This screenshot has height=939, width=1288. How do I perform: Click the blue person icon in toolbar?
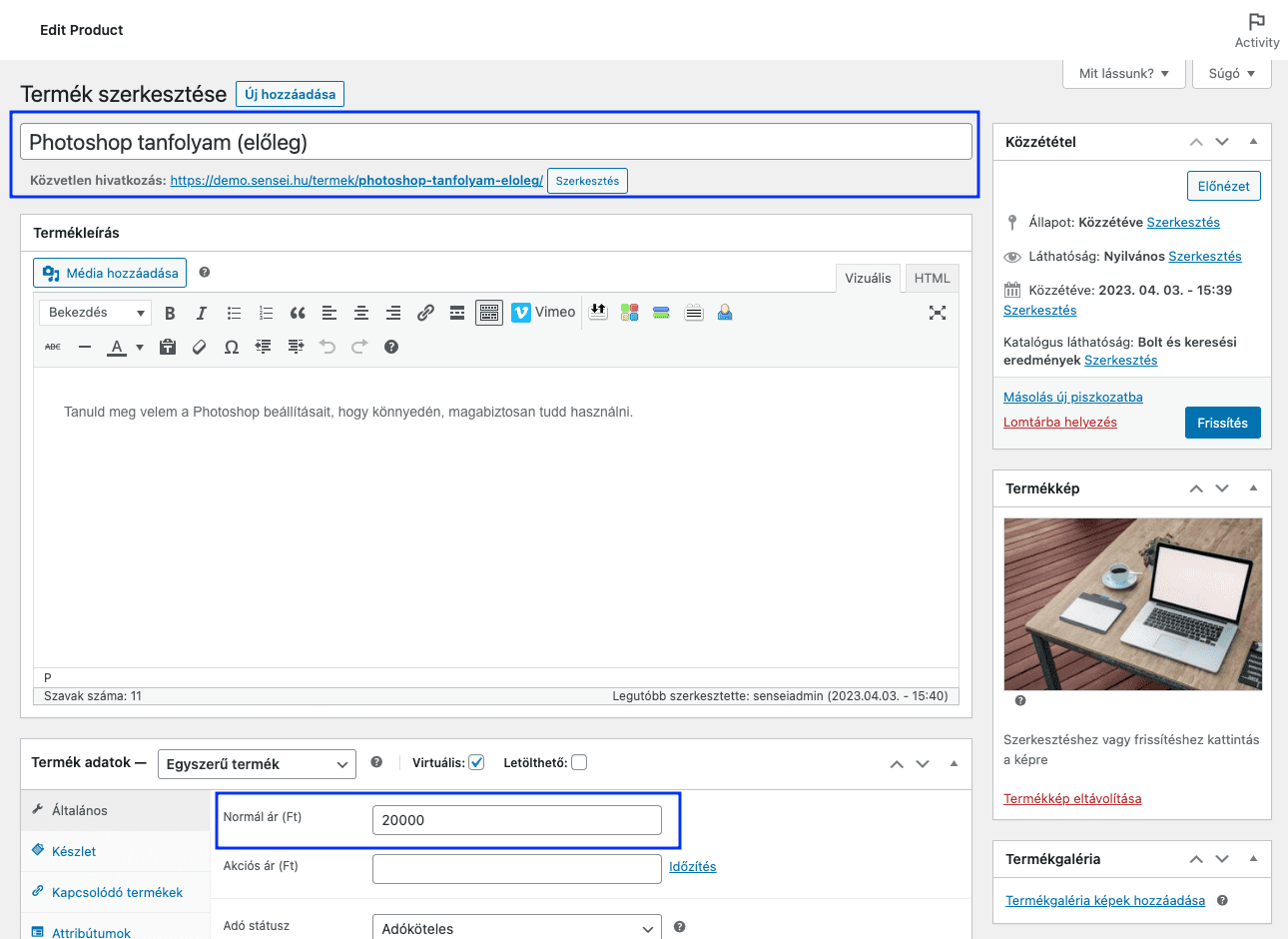(725, 313)
